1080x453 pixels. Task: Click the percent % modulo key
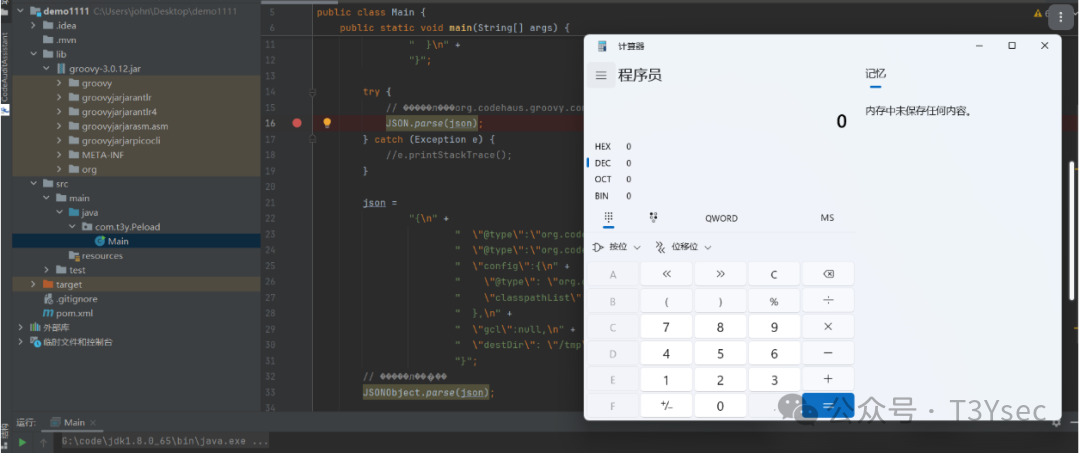tap(774, 301)
